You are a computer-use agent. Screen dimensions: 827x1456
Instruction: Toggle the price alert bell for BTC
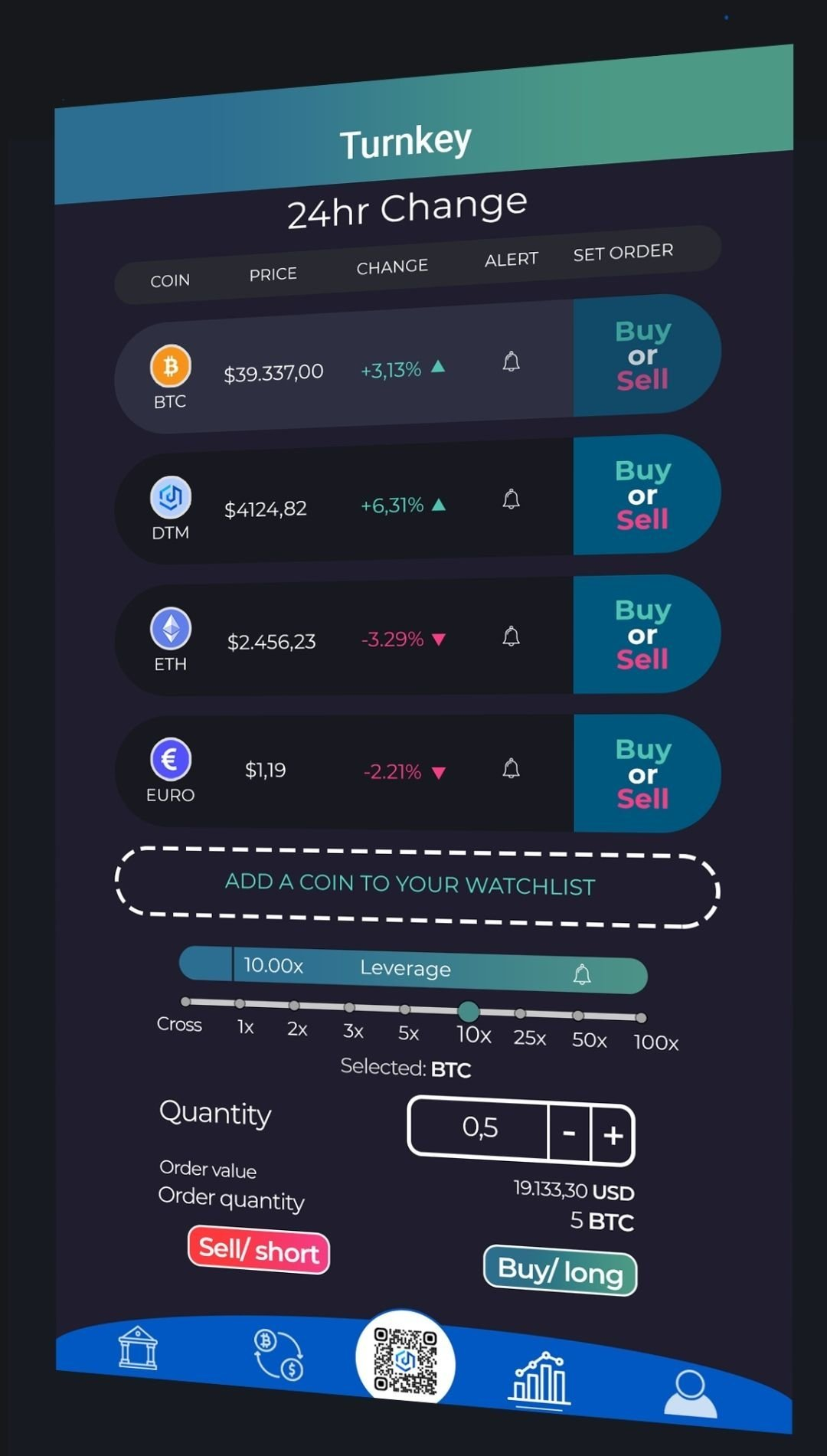[x=512, y=362]
